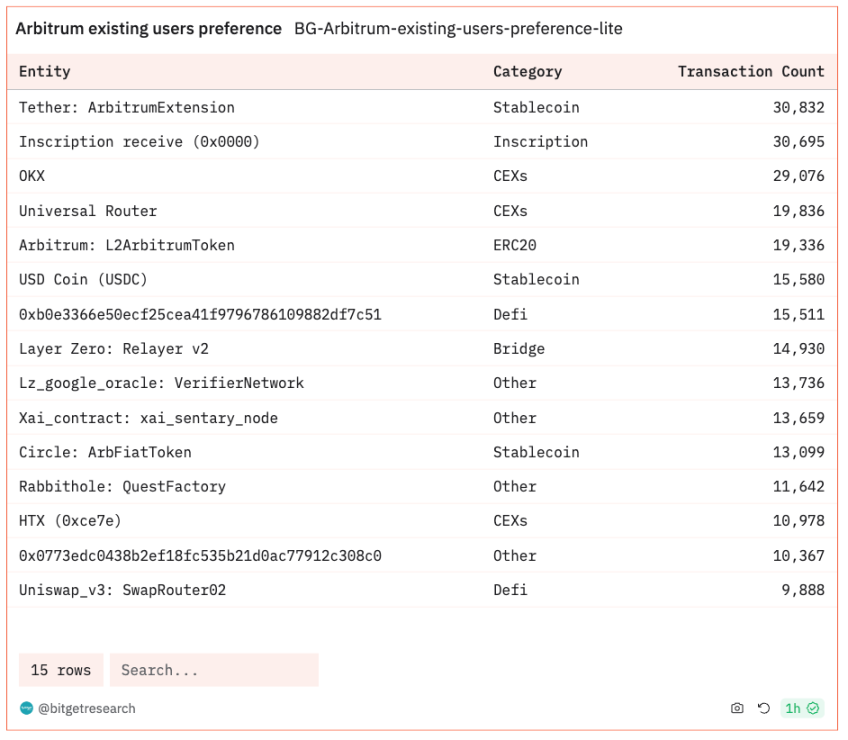Viewport: 848px width, 740px height.
Task: Click the 0x0773edc0438b2ef18fc address cell
Action: 200,556
